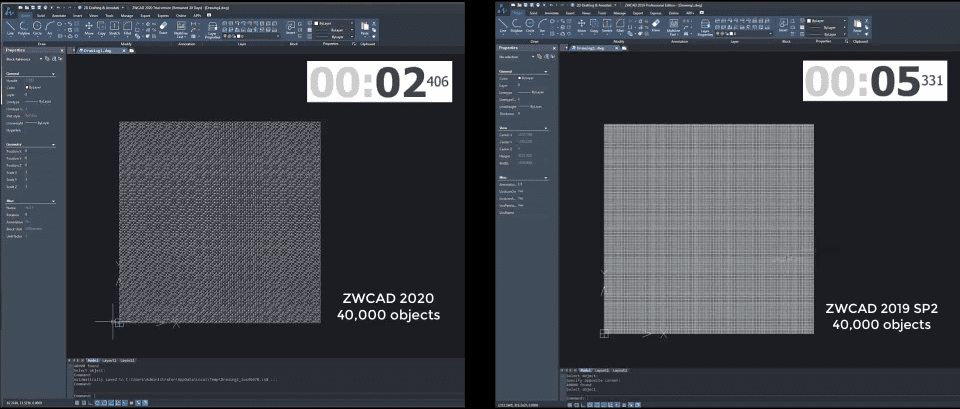Open Multiline Text tool in ZWCAD 2020
Screen dimensions: 960x409
[x=181, y=29]
